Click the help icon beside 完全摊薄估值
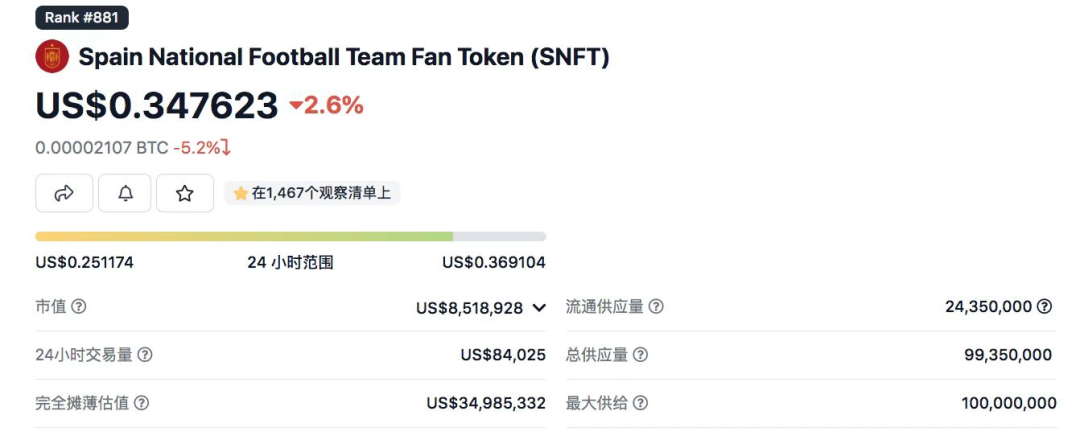The height and width of the screenshot is (444, 1080). click(x=141, y=403)
